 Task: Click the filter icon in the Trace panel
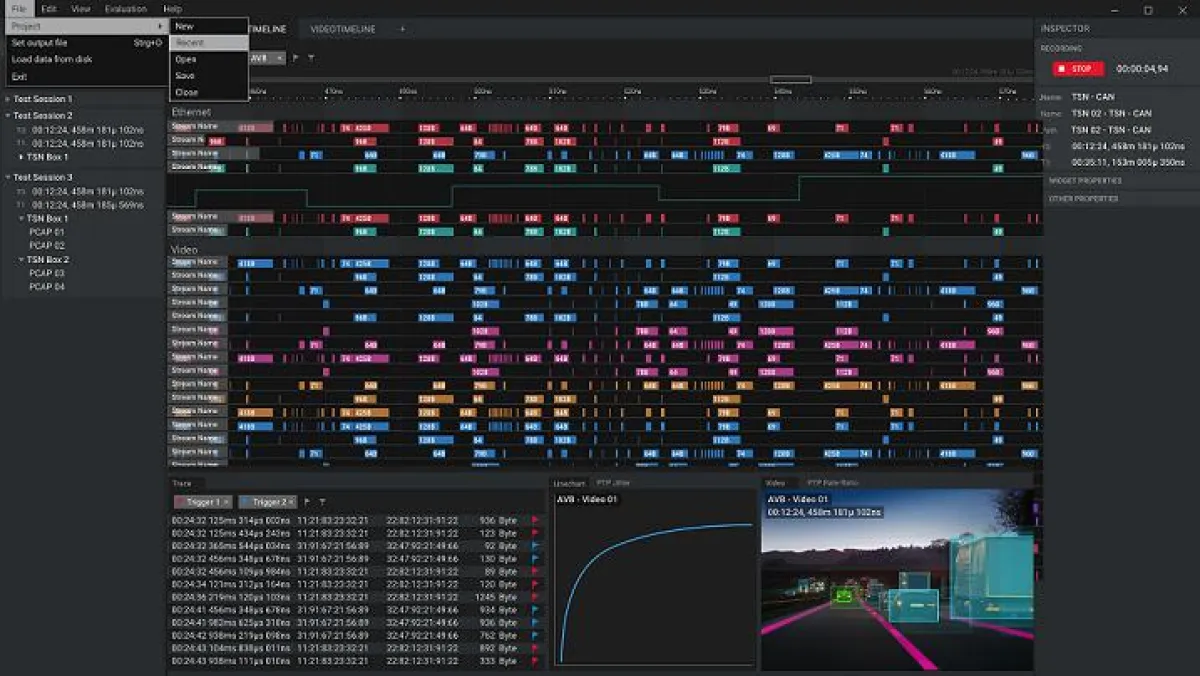(x=324, y=502)
